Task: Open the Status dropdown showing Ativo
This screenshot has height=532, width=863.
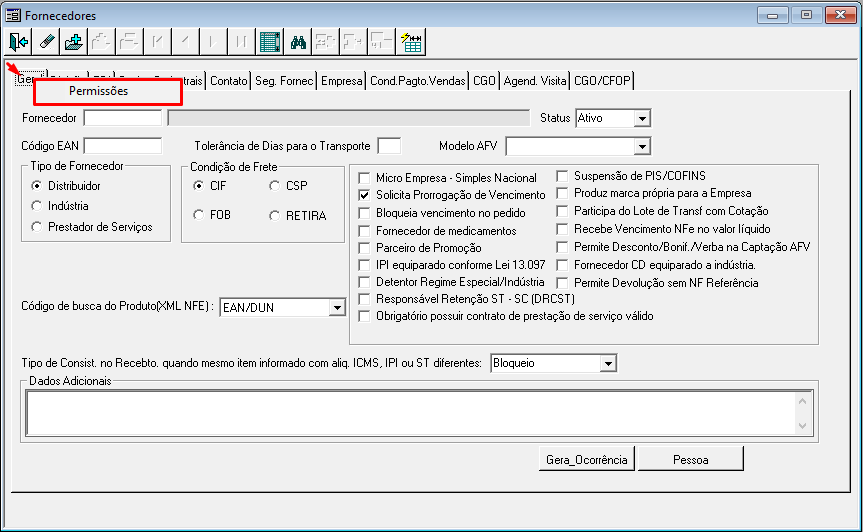Action: pos(642,118)
